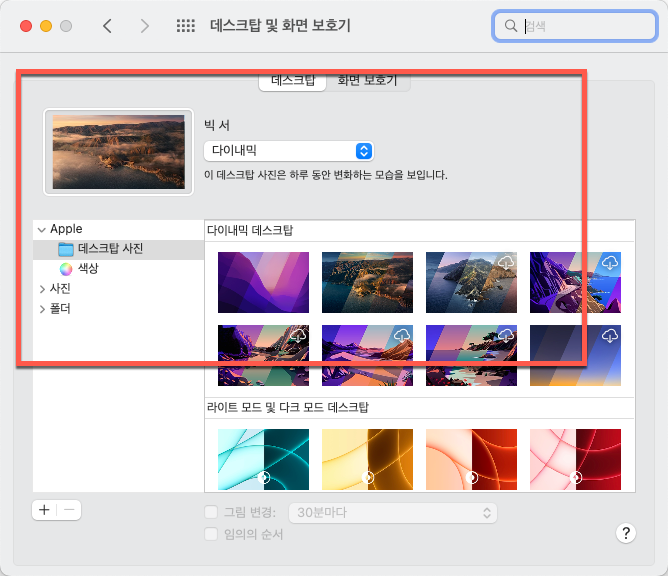Choose the illustrated seashore tree wallpaper
The image size is (668, 576).
[471, 355]
